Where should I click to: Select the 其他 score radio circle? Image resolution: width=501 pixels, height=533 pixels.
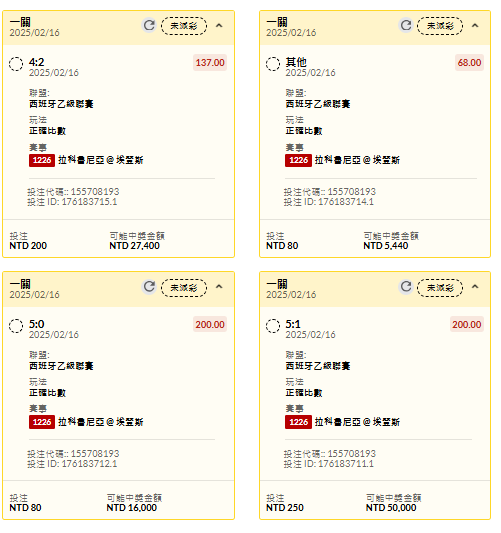click(x=273, y=64)
